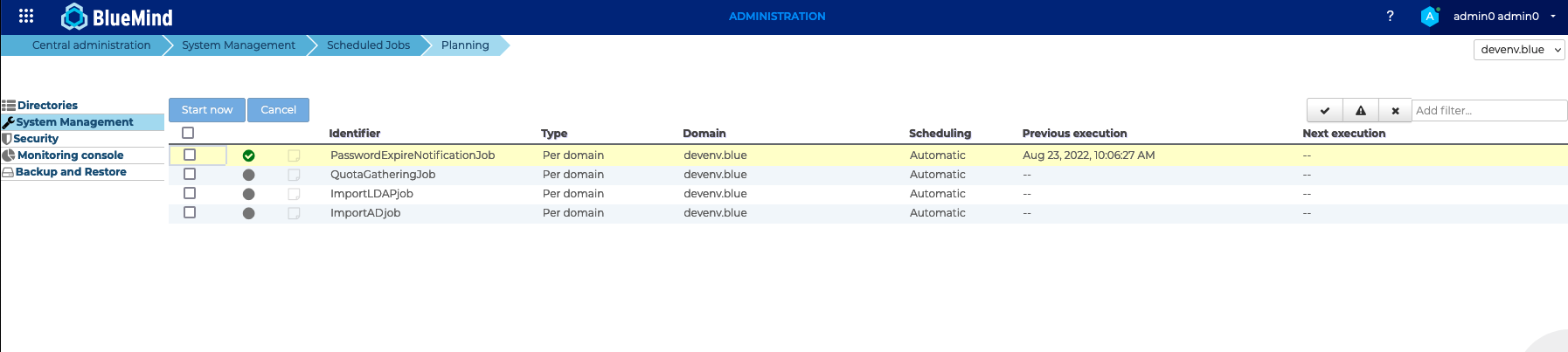Click the log note icon for QuotaGatheringJob
Viewport: 1568px width, 352px height.
pyautogui.click(x=294, y=175)
